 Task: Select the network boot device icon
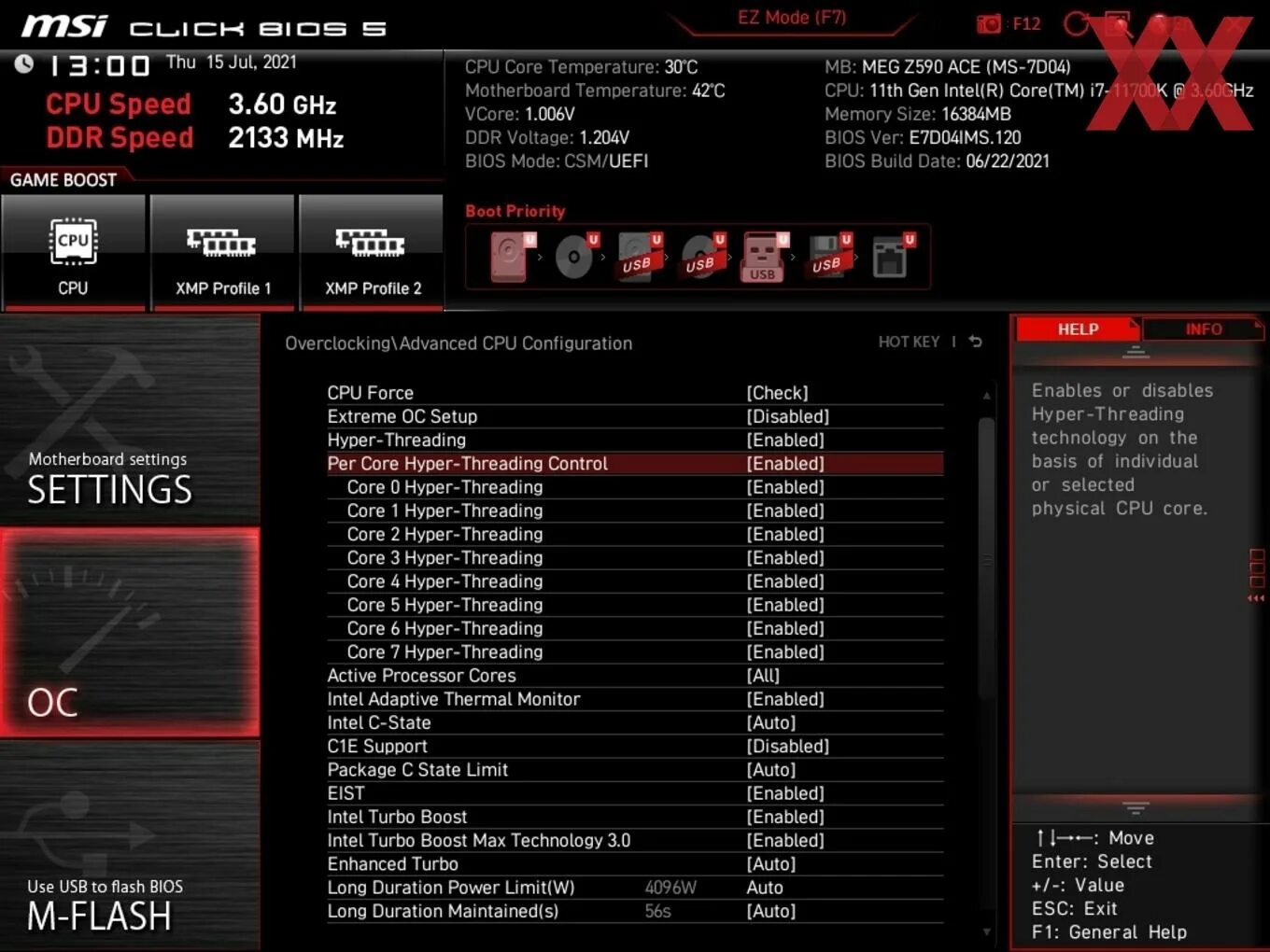point(892,257)
